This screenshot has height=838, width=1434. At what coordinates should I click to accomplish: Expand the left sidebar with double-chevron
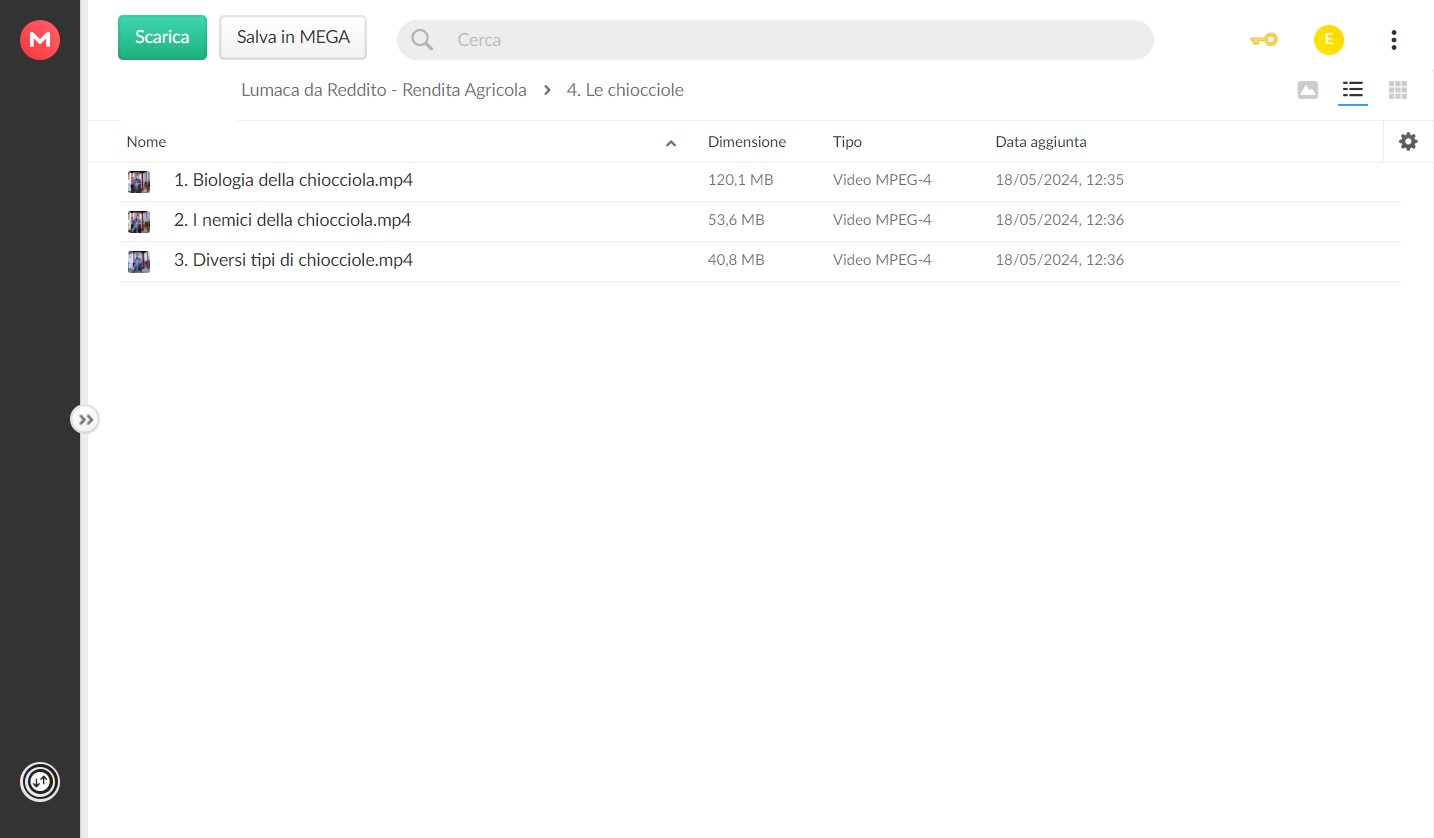(86, 419)
